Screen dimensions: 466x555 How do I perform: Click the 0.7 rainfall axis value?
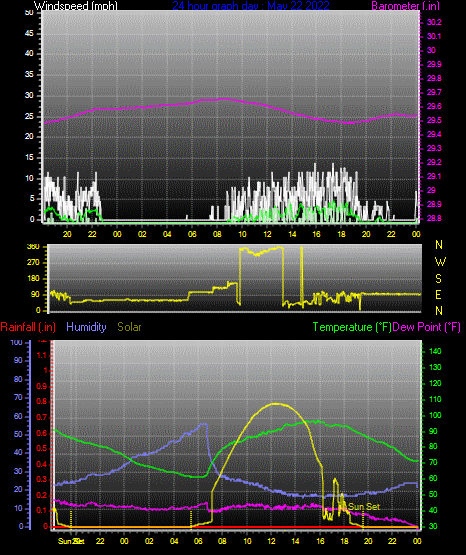(x=42, y=418)
